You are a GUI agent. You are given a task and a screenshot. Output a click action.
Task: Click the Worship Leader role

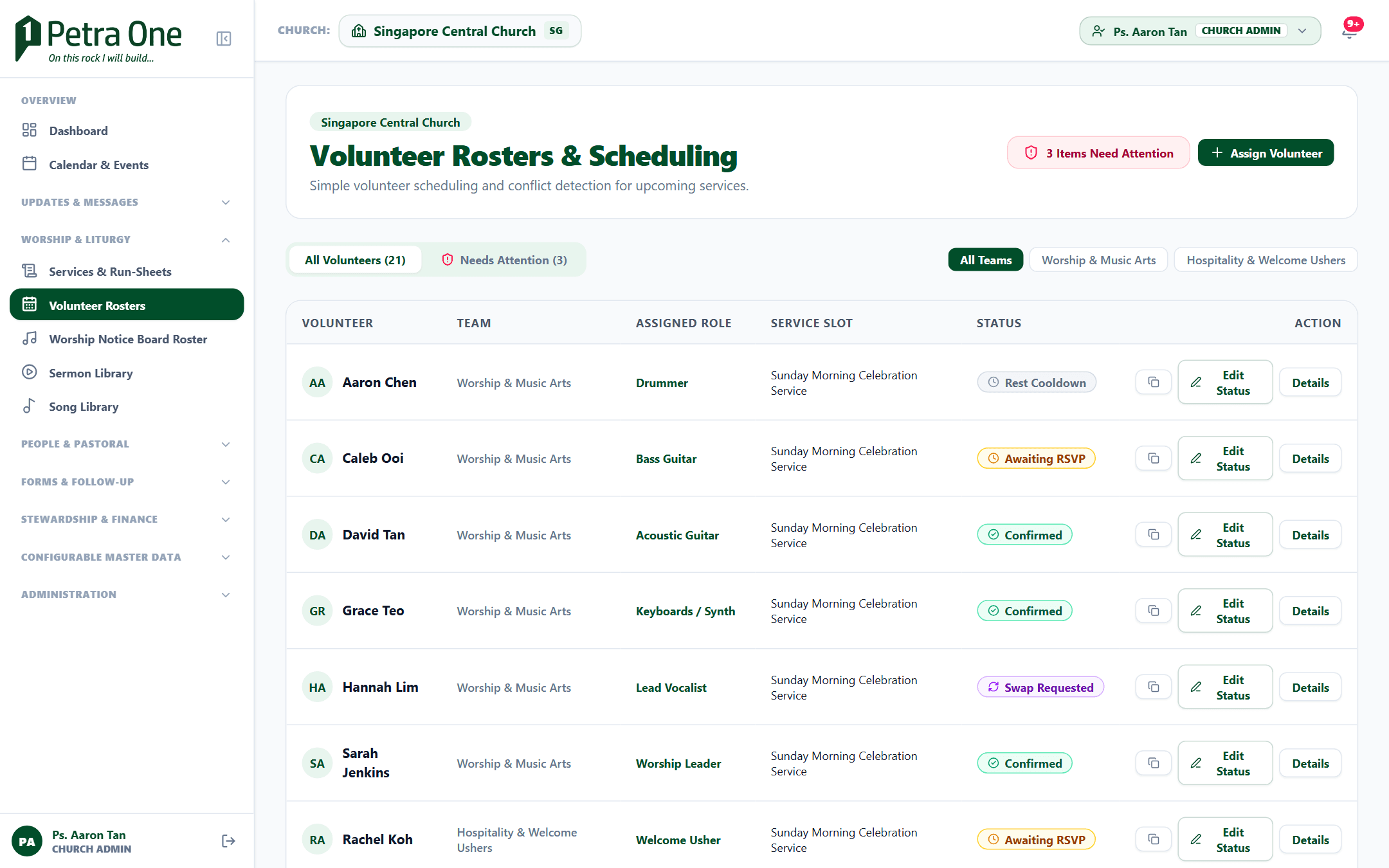[x=678, y=763]
